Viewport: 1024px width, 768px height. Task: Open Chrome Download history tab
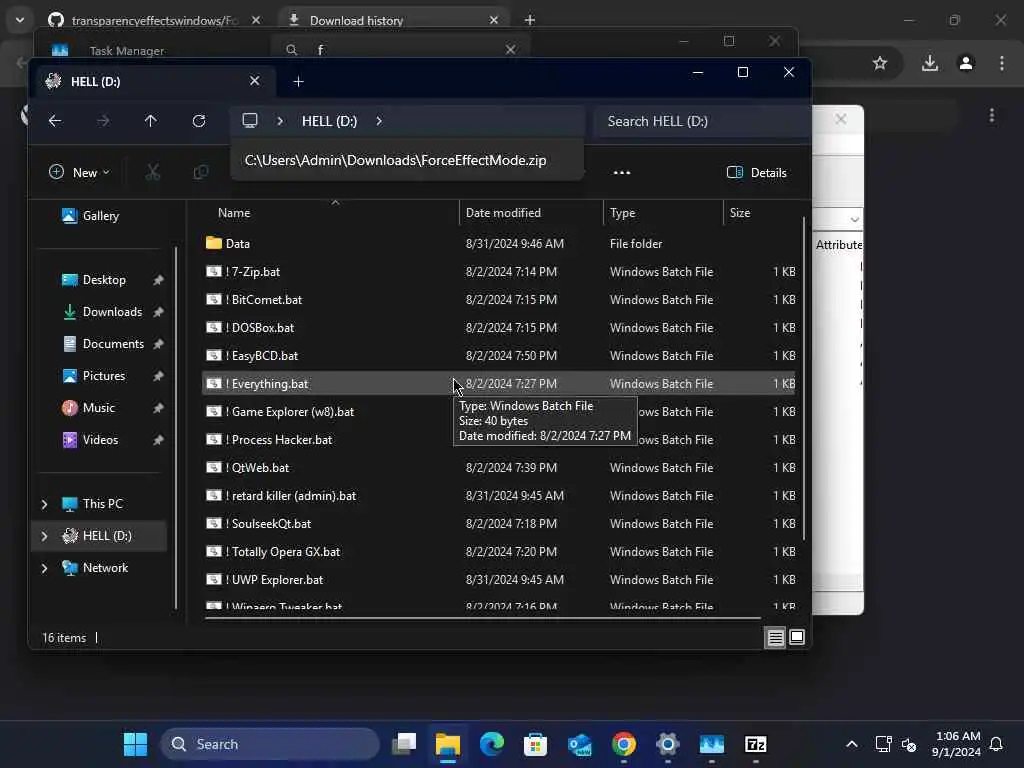394,20
